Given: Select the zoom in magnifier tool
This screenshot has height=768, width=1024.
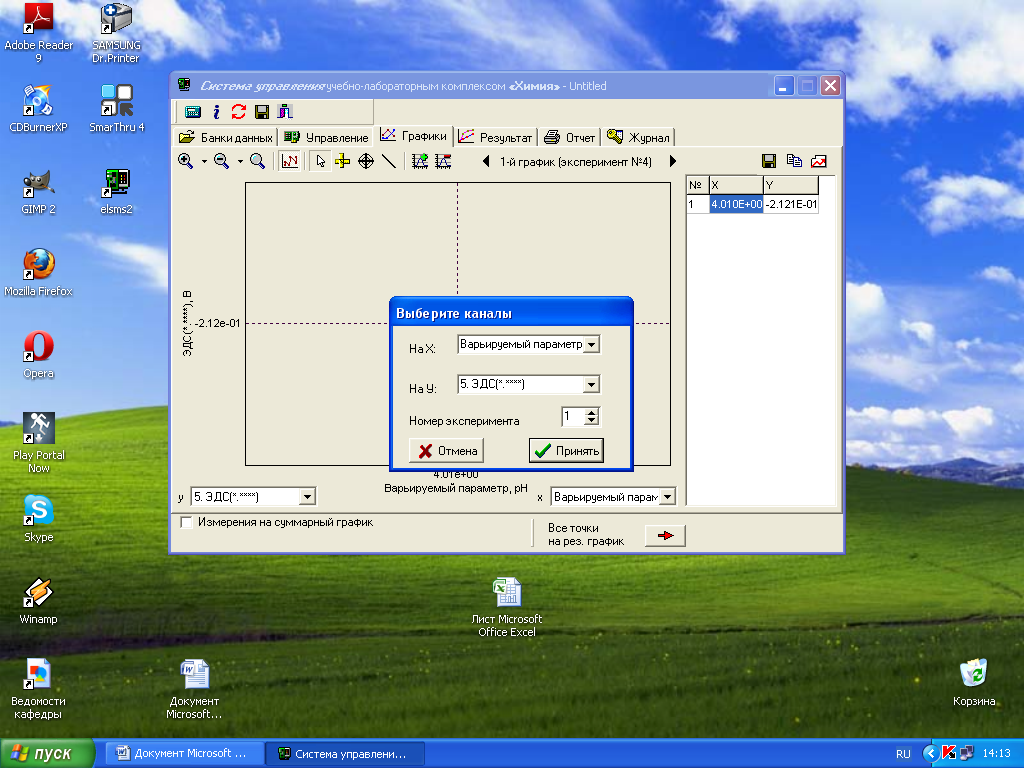Looking at the screenshot, I should tap(185, 161).
